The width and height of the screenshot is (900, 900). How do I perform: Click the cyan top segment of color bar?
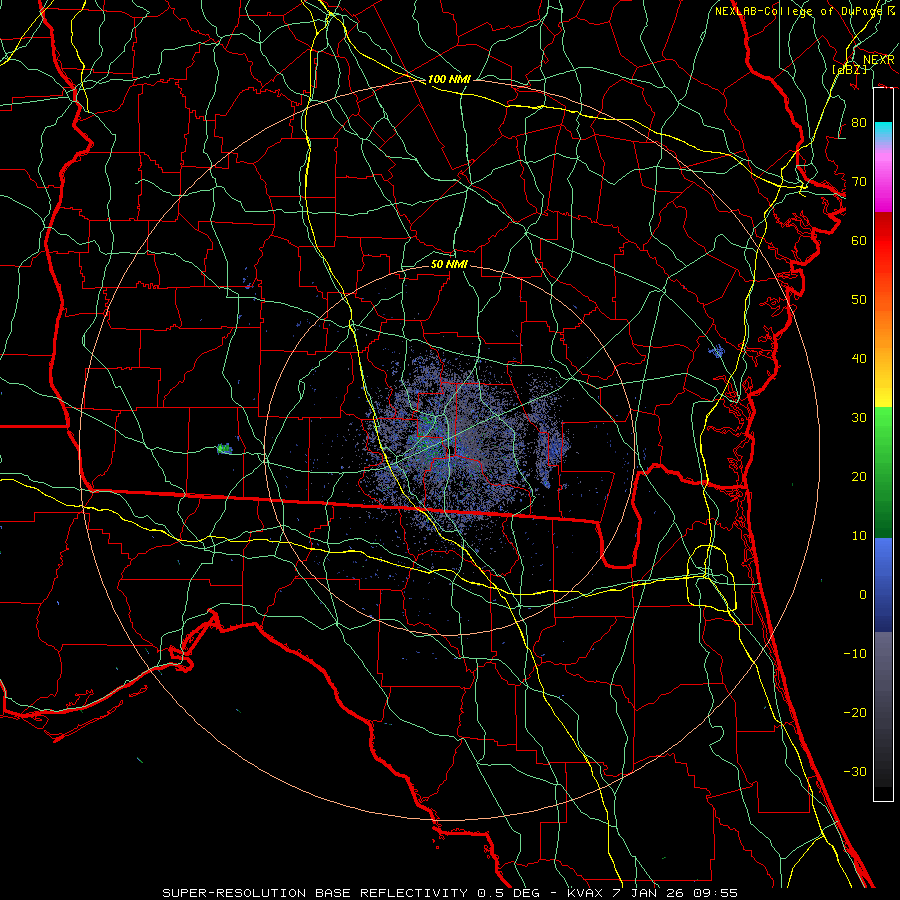pyautogui.click(x=883, y=131)
